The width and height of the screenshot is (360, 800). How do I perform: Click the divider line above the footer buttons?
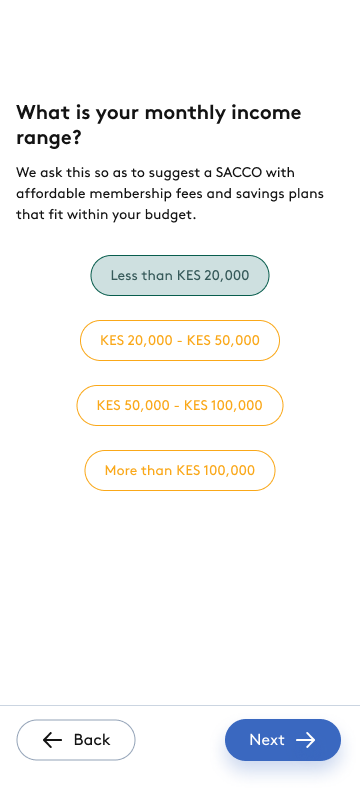pyautogui.click(x=180, y=706)
